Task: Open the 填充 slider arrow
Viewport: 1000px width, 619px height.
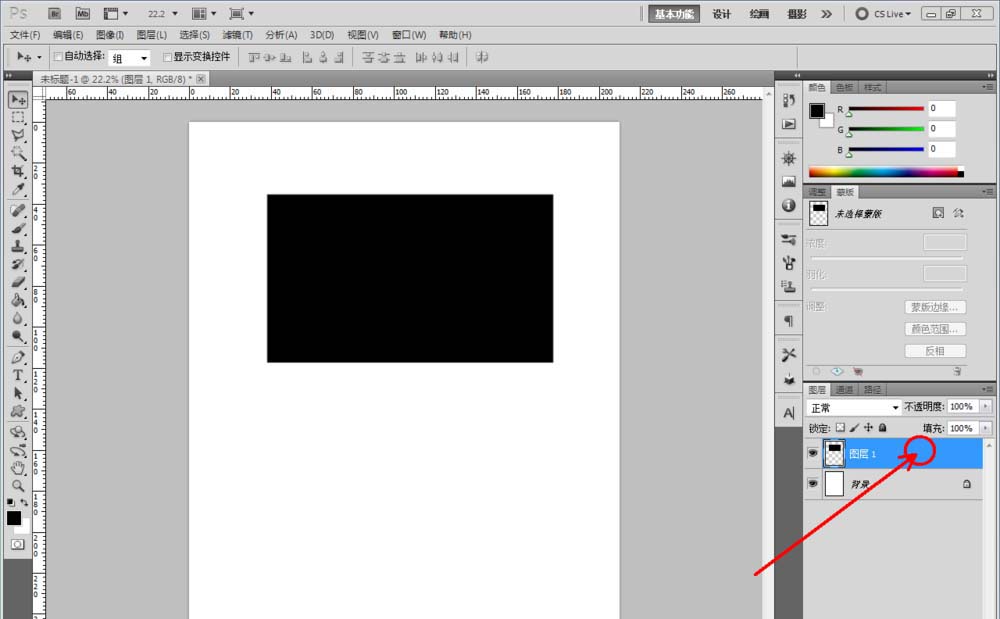Action: coord(985,428)
